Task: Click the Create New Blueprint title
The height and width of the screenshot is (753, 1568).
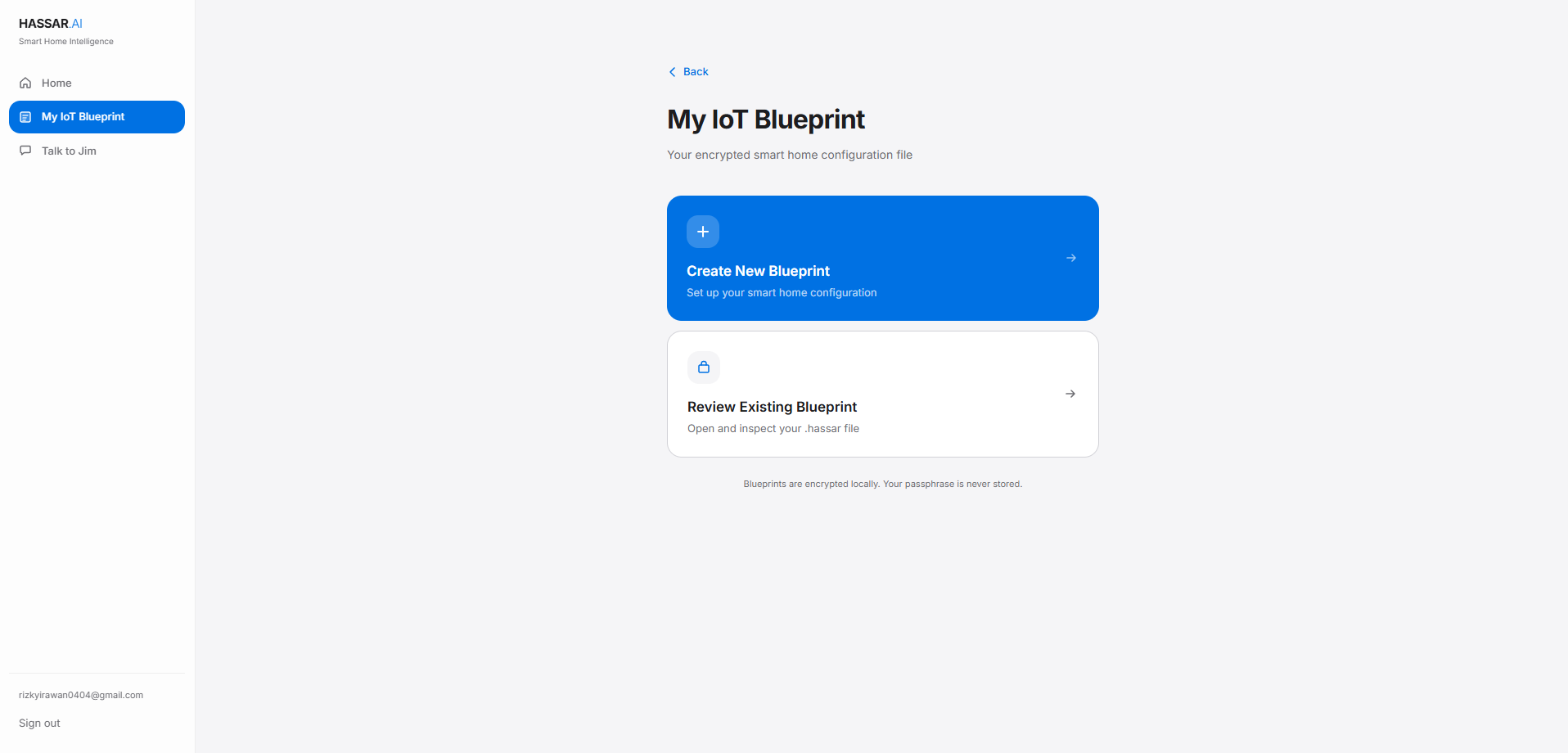Action: pyautogui.click(x=758, y=271)
